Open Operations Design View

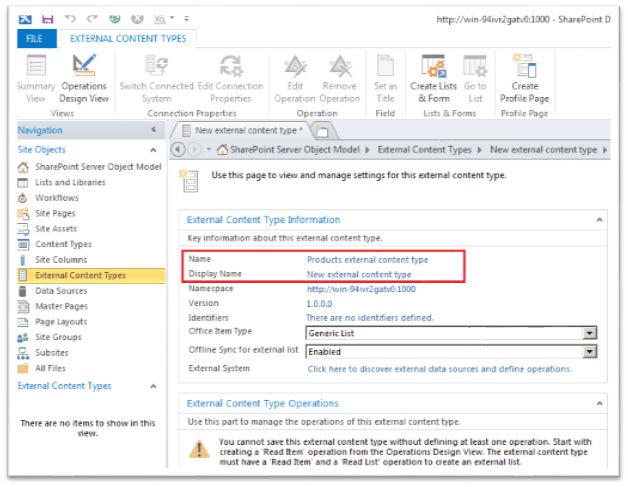84,79
